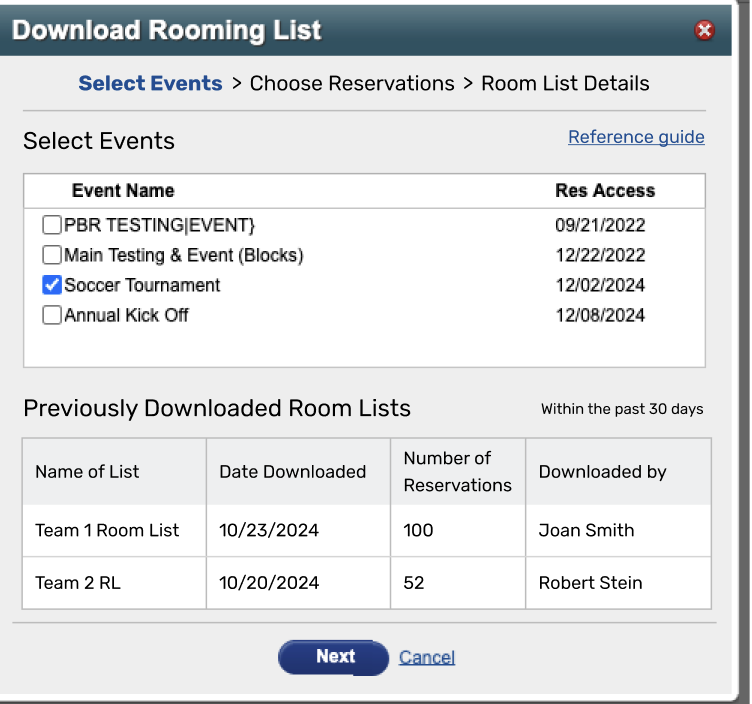Select the Team 2 RL entry

78,583
